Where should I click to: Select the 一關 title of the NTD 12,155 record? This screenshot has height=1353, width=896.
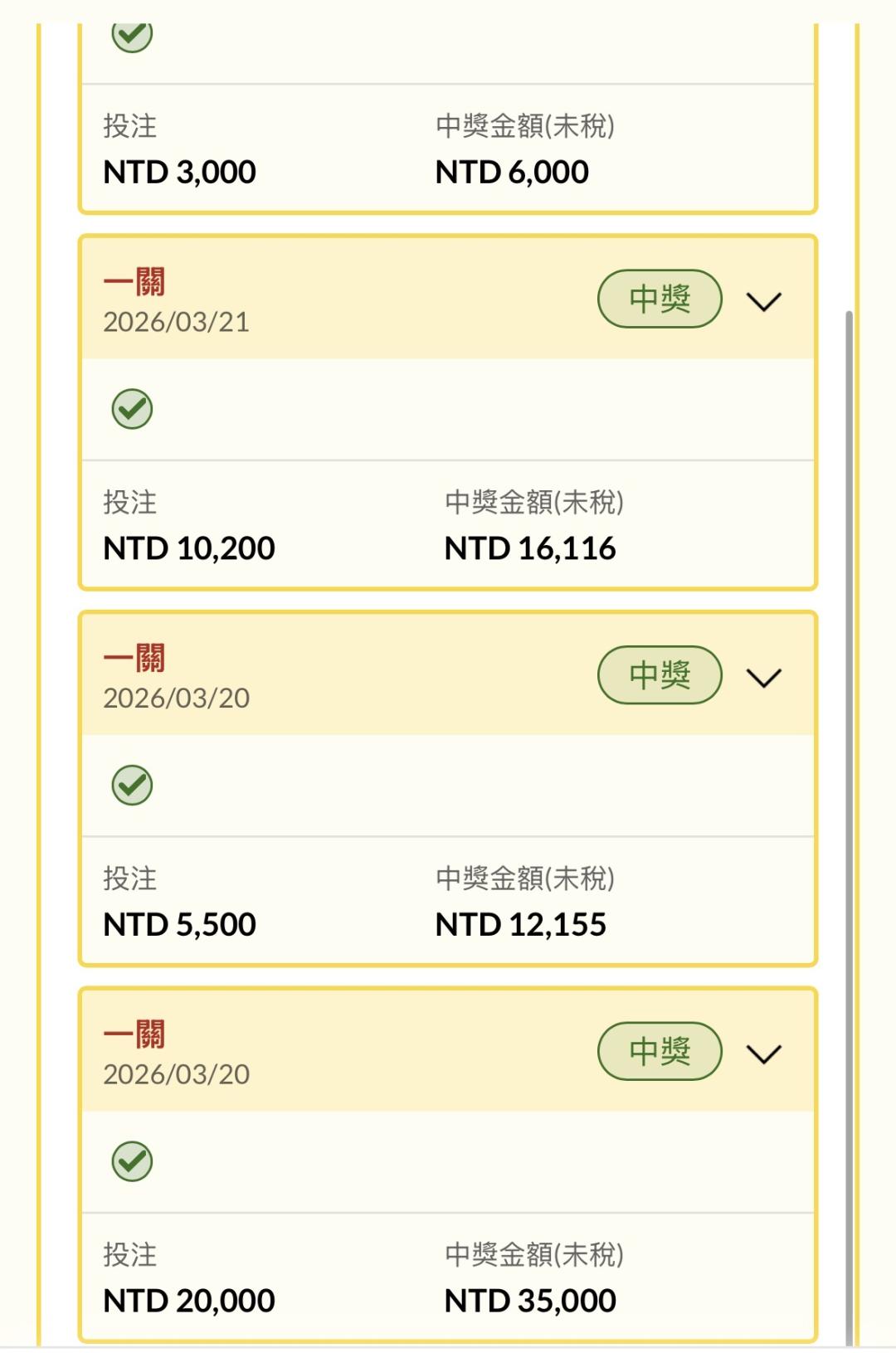click(x=134, y=659)
